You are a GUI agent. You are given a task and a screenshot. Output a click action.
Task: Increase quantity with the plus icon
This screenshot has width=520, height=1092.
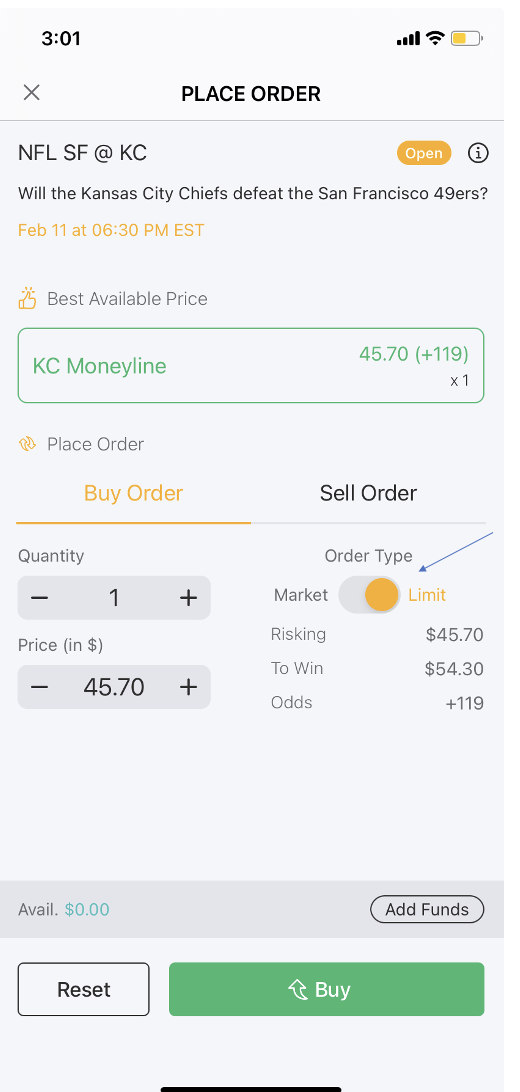click(189, 598)
